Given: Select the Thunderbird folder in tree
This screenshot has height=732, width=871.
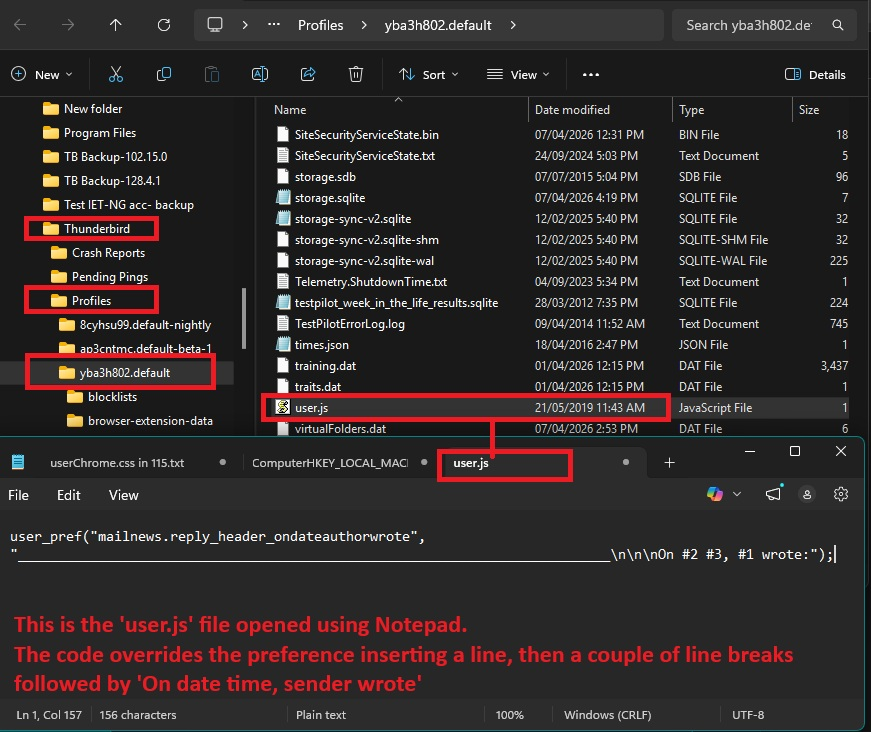Looking at the screenshot, I should coord(97,229).
